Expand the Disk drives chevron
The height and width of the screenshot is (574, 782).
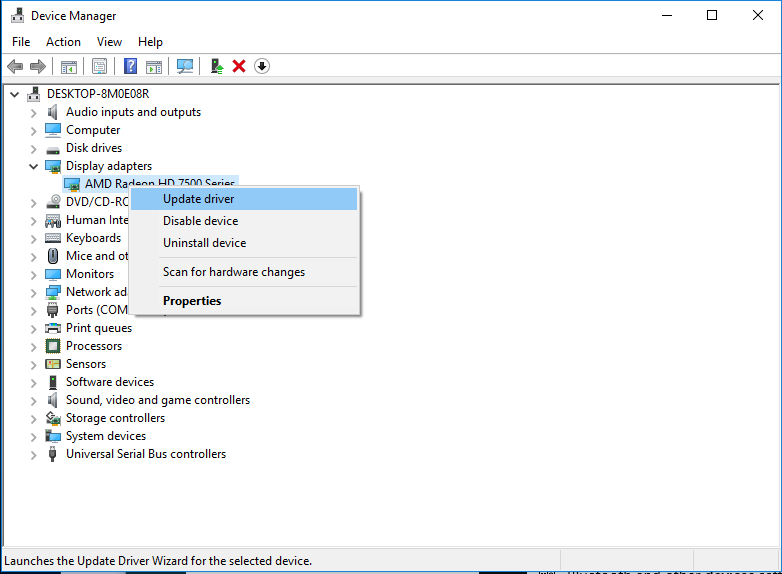click(33, 149)
